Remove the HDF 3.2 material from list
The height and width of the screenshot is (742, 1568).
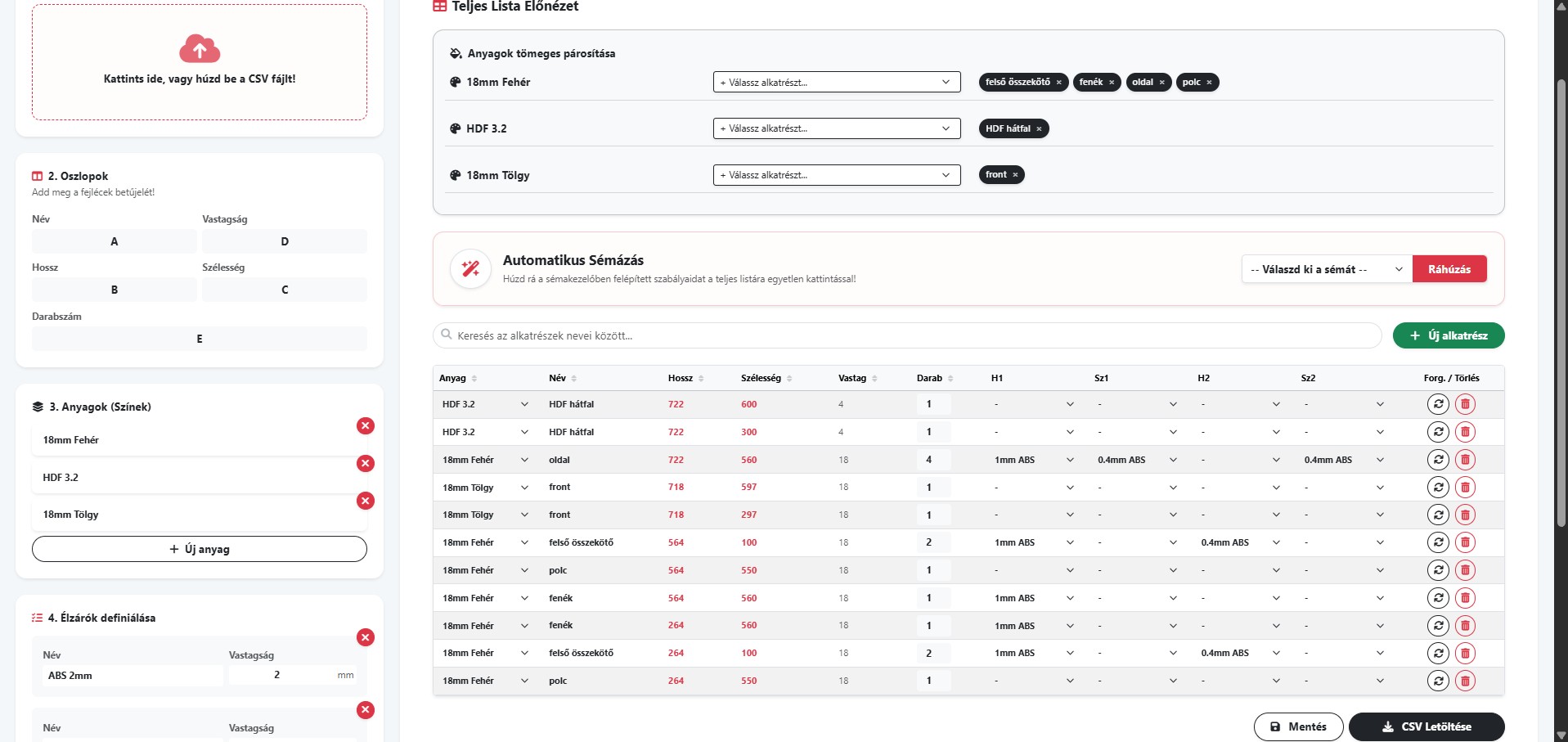point(366,463)
